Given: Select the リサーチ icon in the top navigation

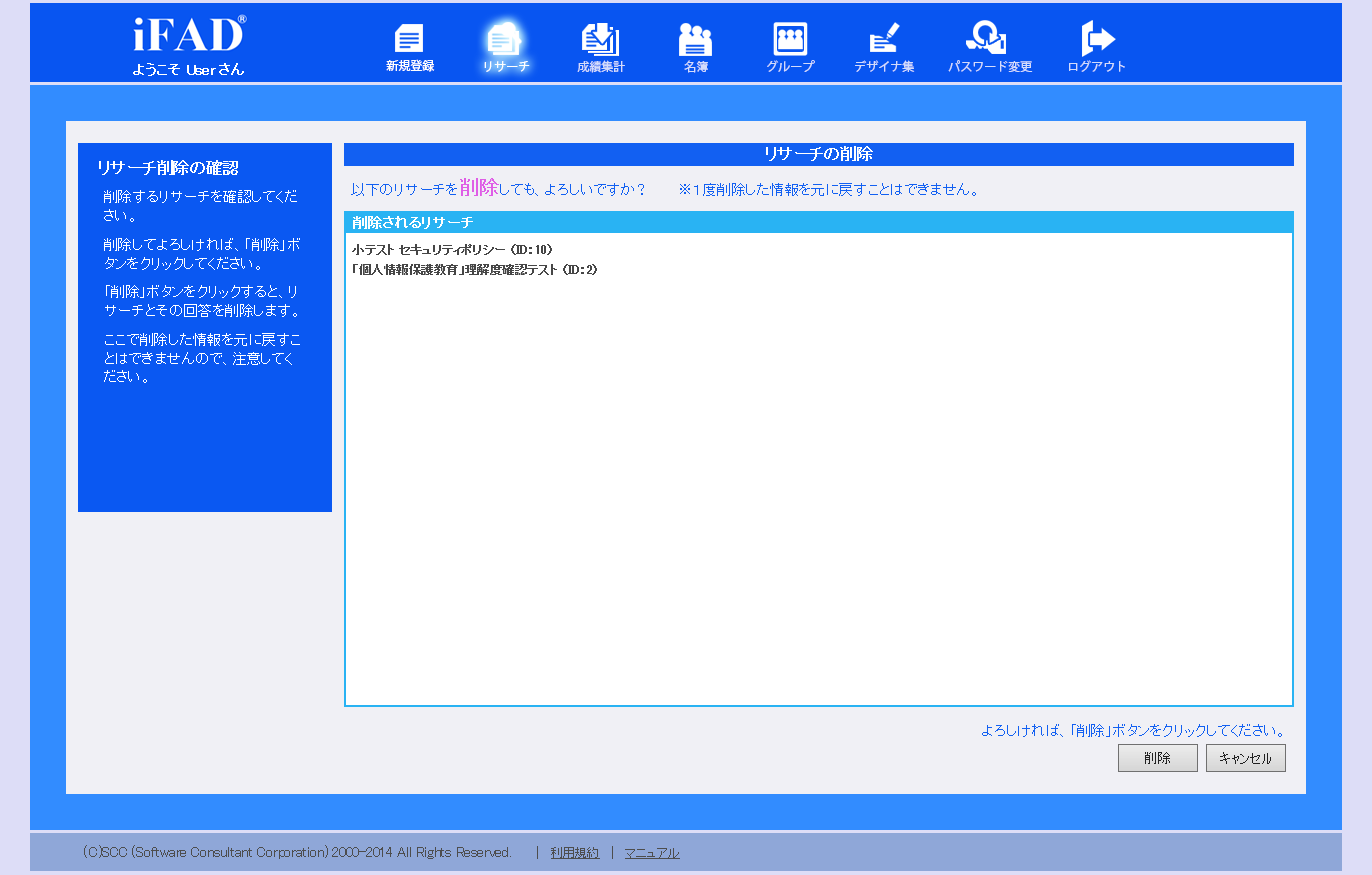Looking at the screenshot, I should (x=505, y=48).
